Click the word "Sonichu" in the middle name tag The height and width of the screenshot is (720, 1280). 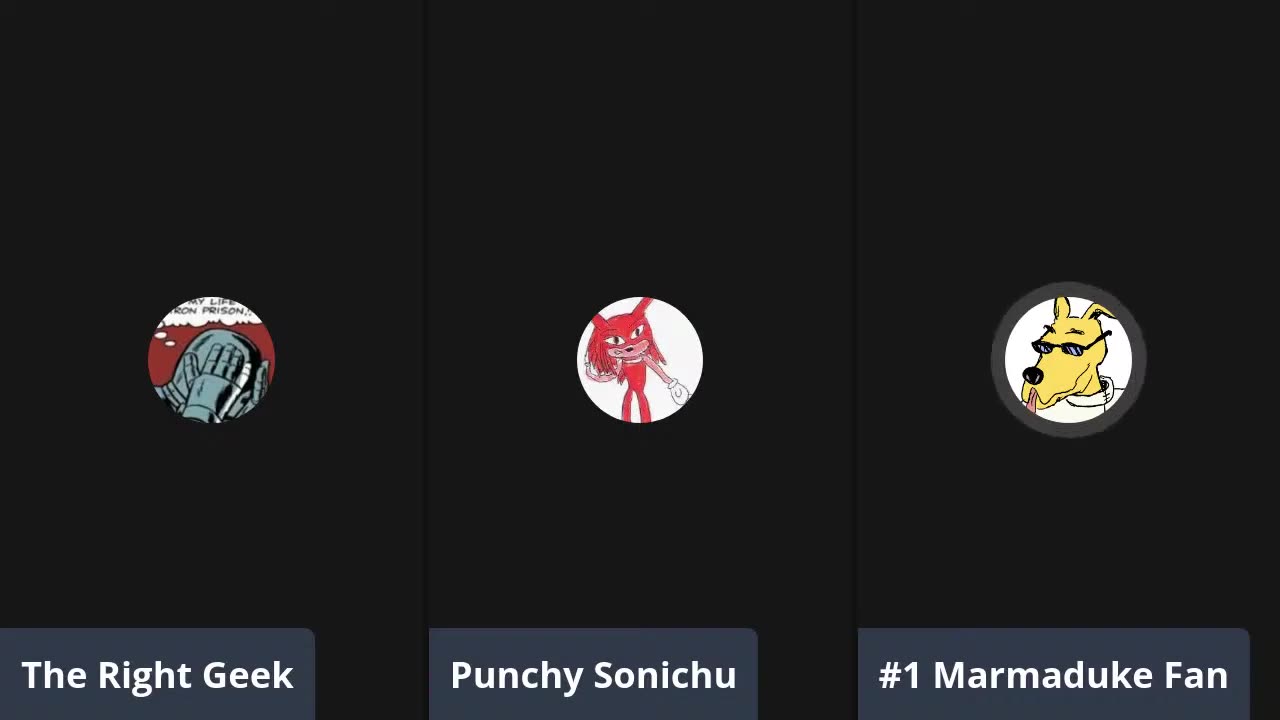pos(665,676)
